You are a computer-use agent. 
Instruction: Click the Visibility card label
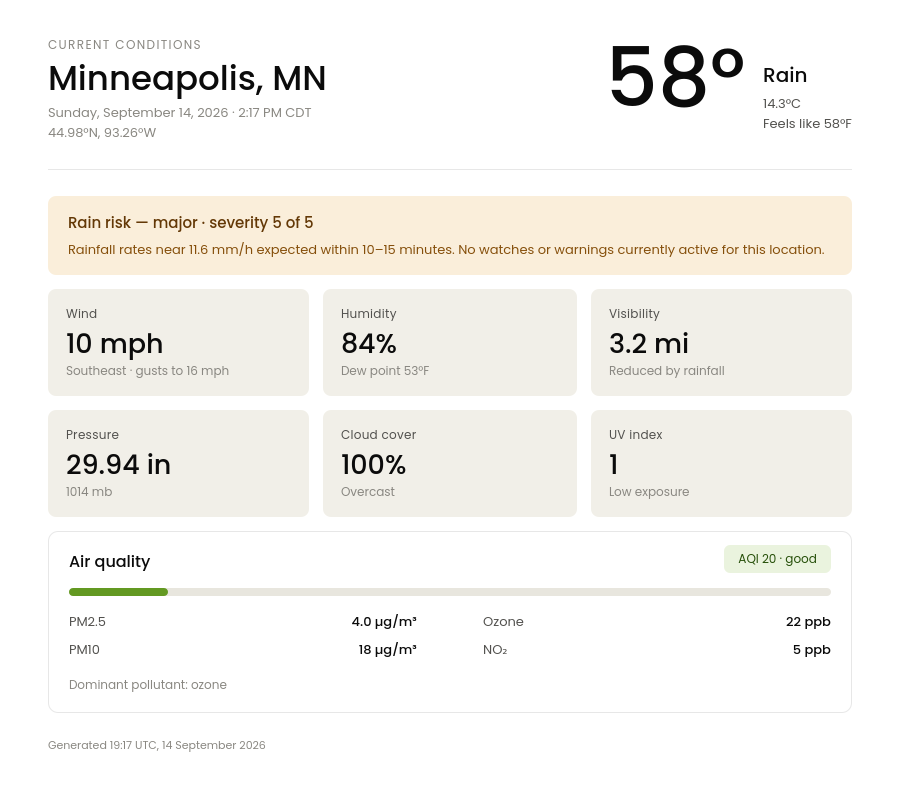coord(634,314)
